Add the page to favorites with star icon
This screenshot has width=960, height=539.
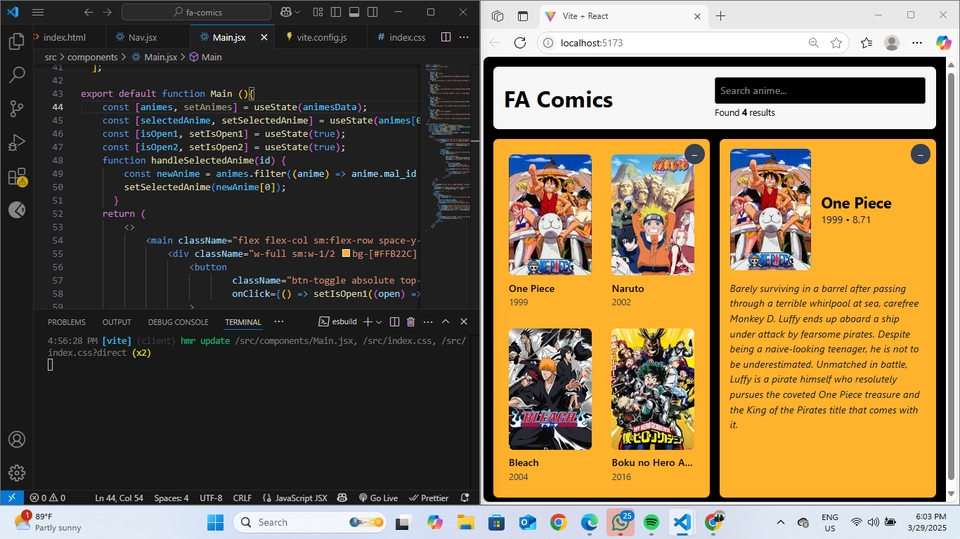click(836, 43)
